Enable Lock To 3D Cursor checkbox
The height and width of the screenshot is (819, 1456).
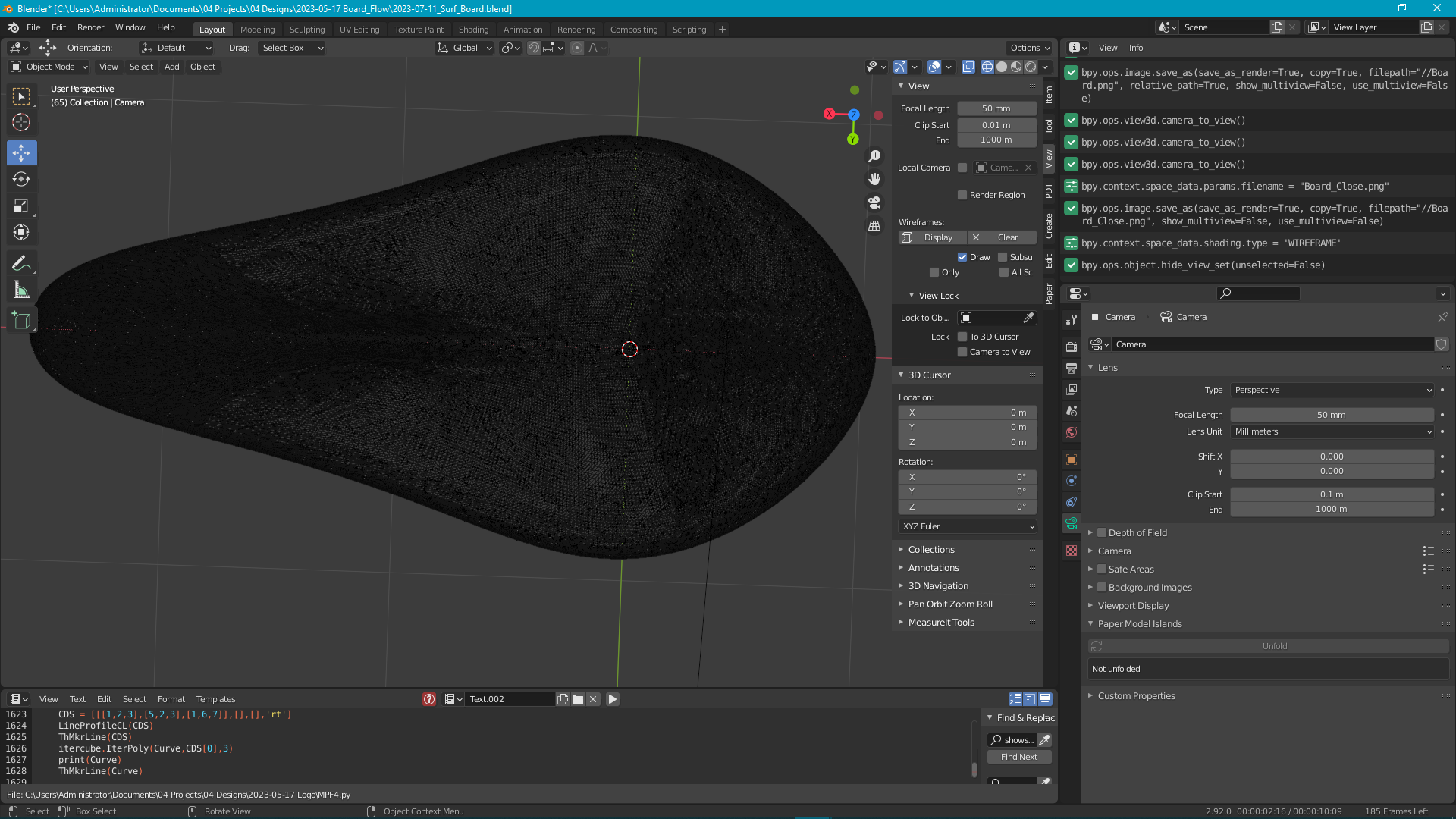[x=962, y=337]
